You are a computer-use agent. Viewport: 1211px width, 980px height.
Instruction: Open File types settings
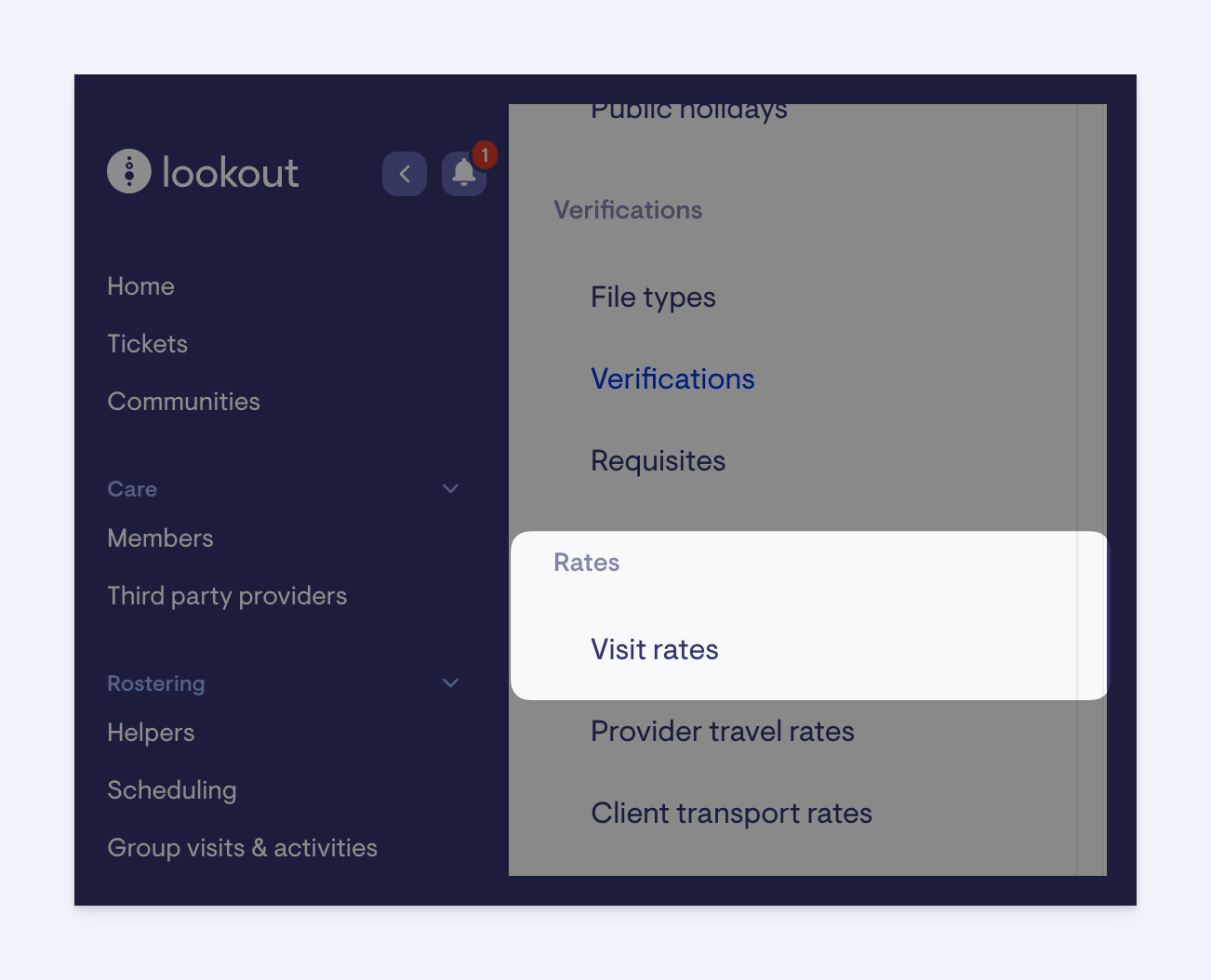pyautogui.click(x=654, y=298)
